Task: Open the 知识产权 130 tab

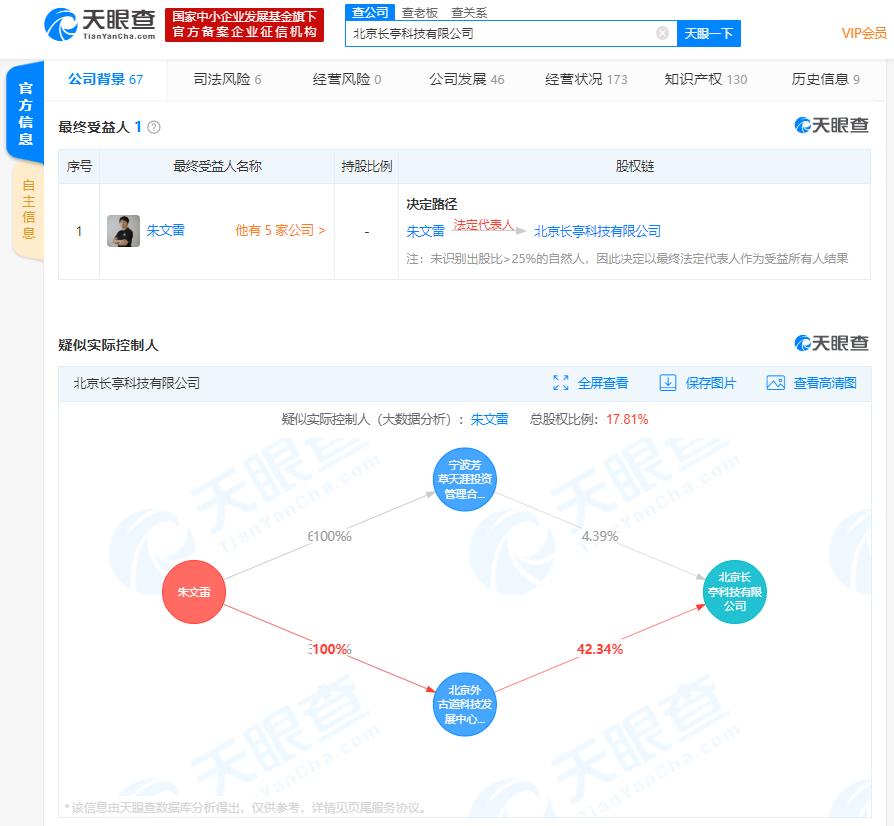Action: (706, 79)
